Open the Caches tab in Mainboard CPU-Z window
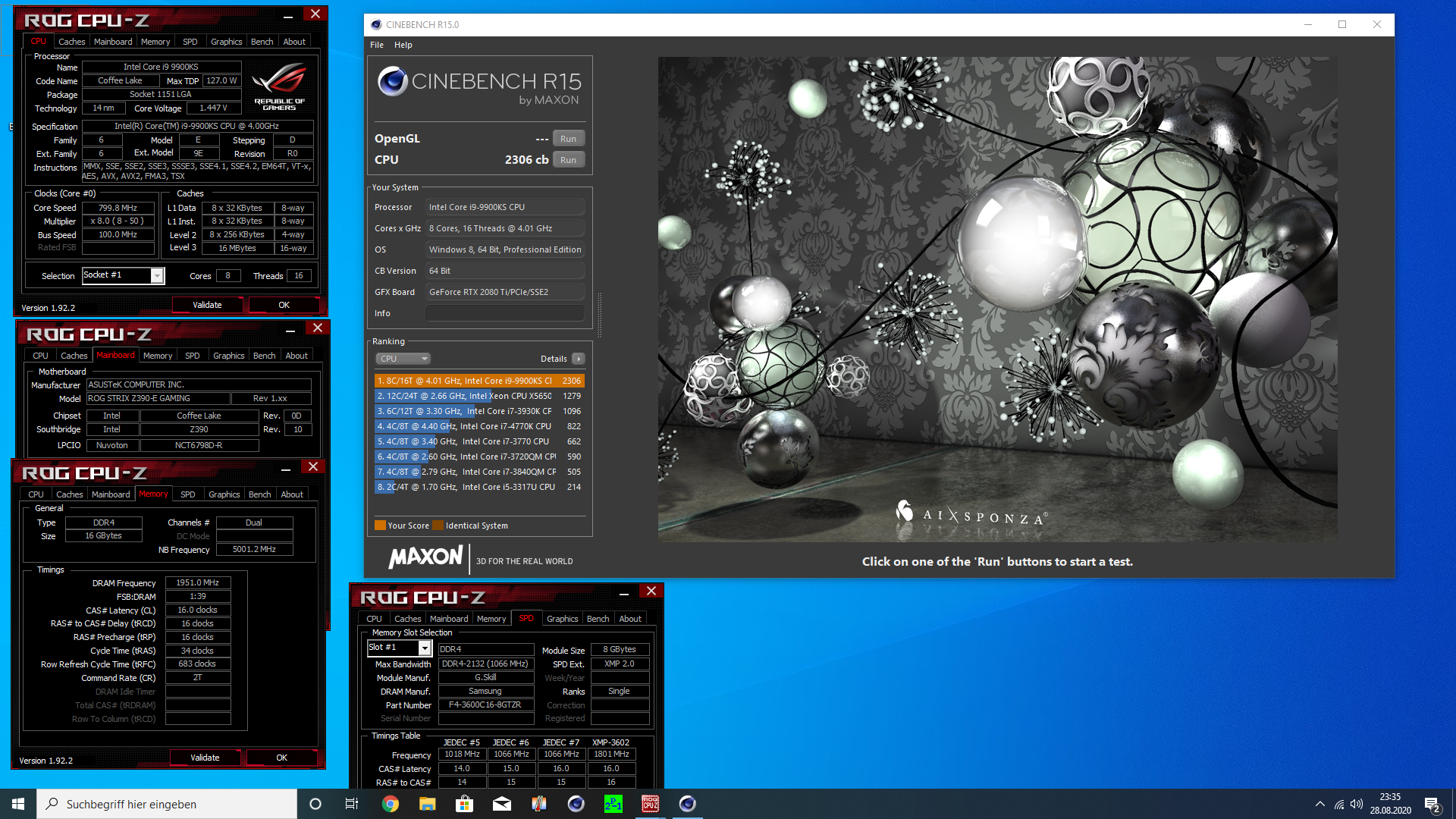Screen dimensions: 1456x819 [x=74, y=356]
